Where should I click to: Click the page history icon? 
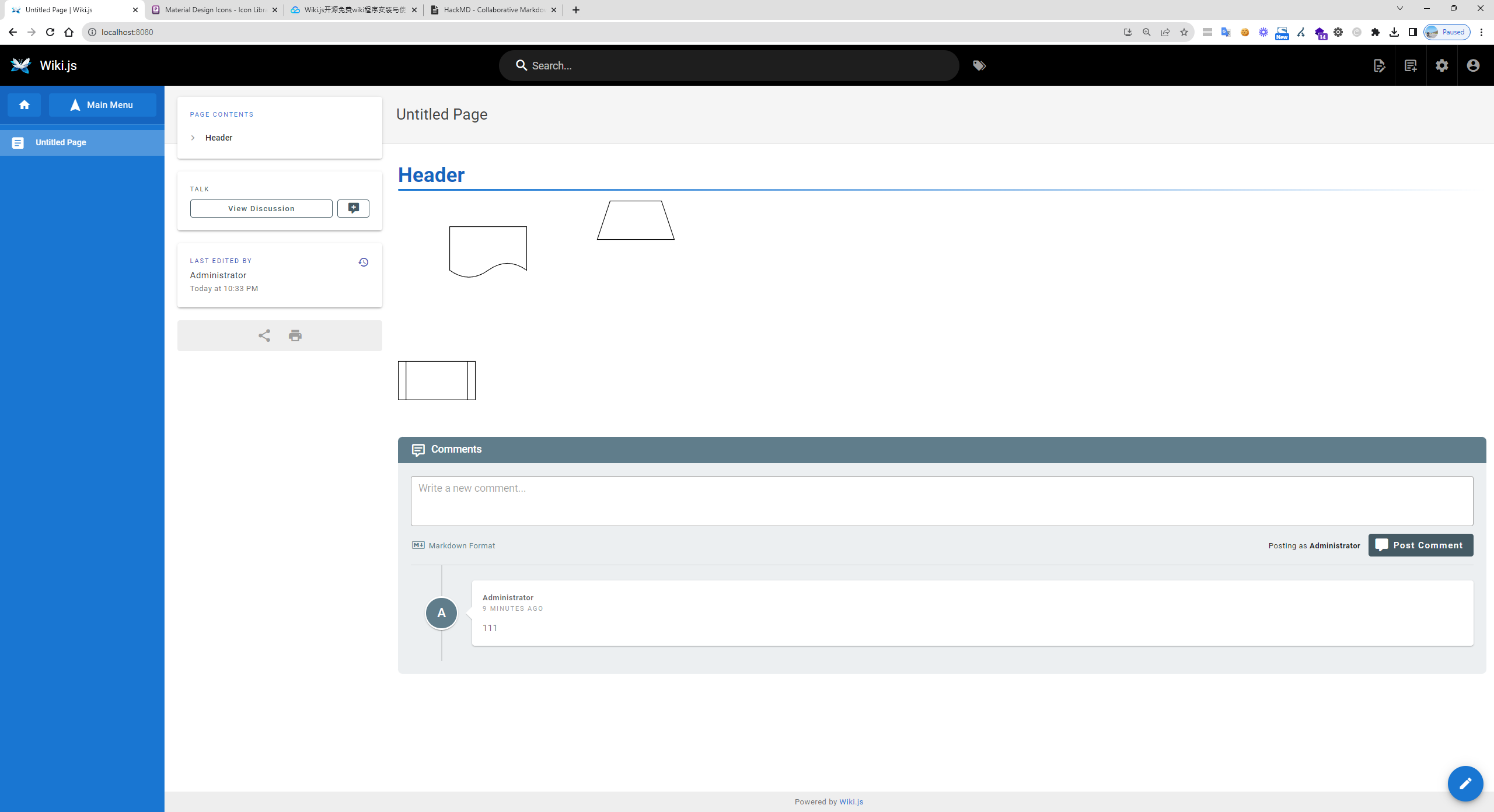363,262
